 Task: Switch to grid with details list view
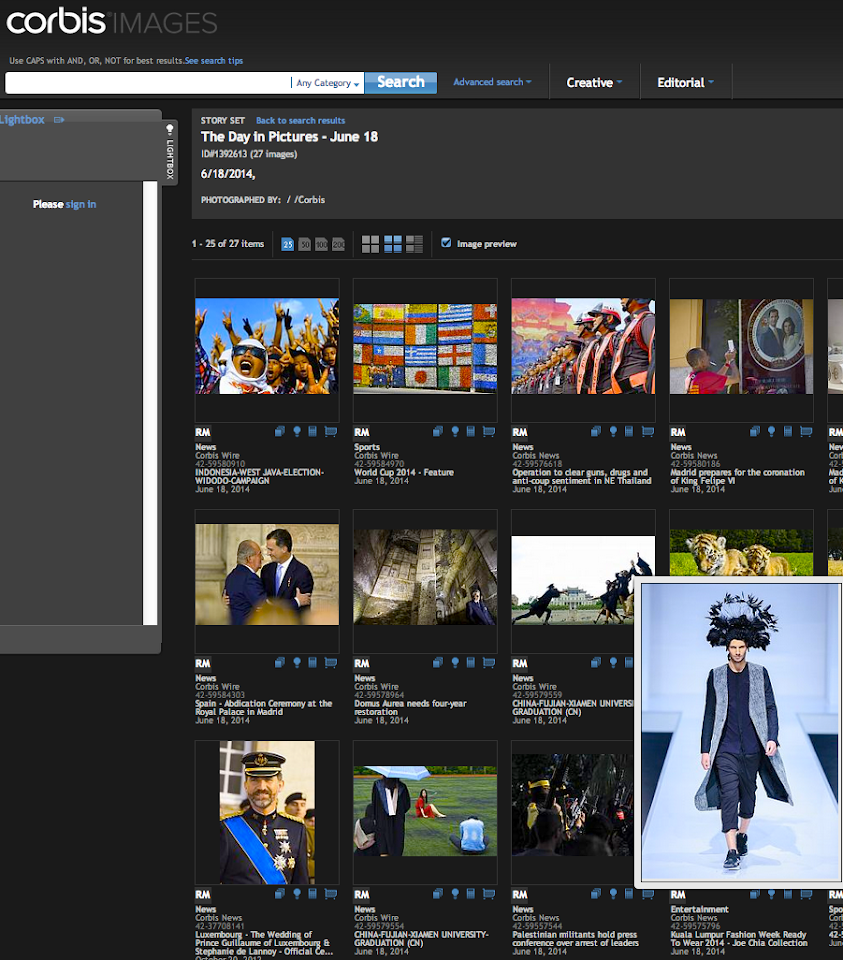pos(414,244)
